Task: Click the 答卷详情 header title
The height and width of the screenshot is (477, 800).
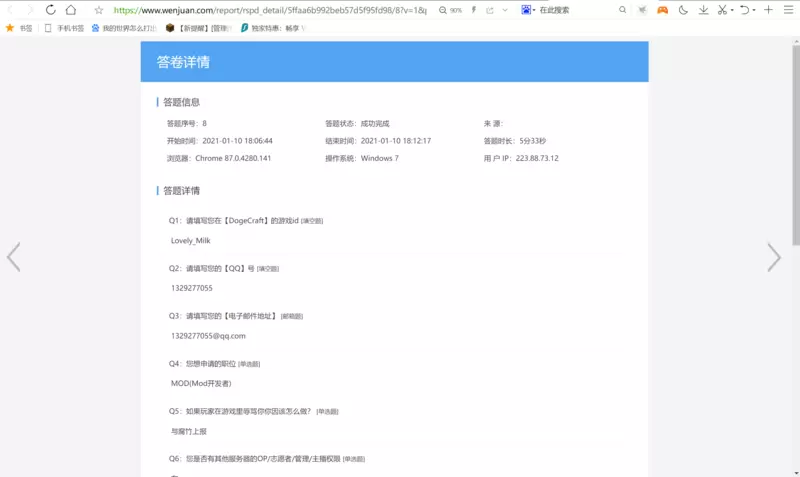Action: [183, 62]
